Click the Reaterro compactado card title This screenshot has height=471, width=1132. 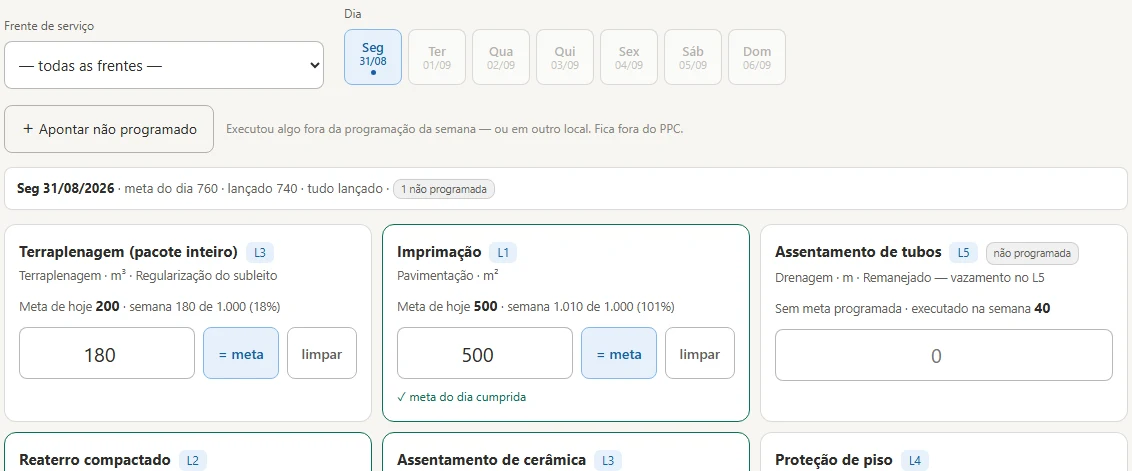95,460
